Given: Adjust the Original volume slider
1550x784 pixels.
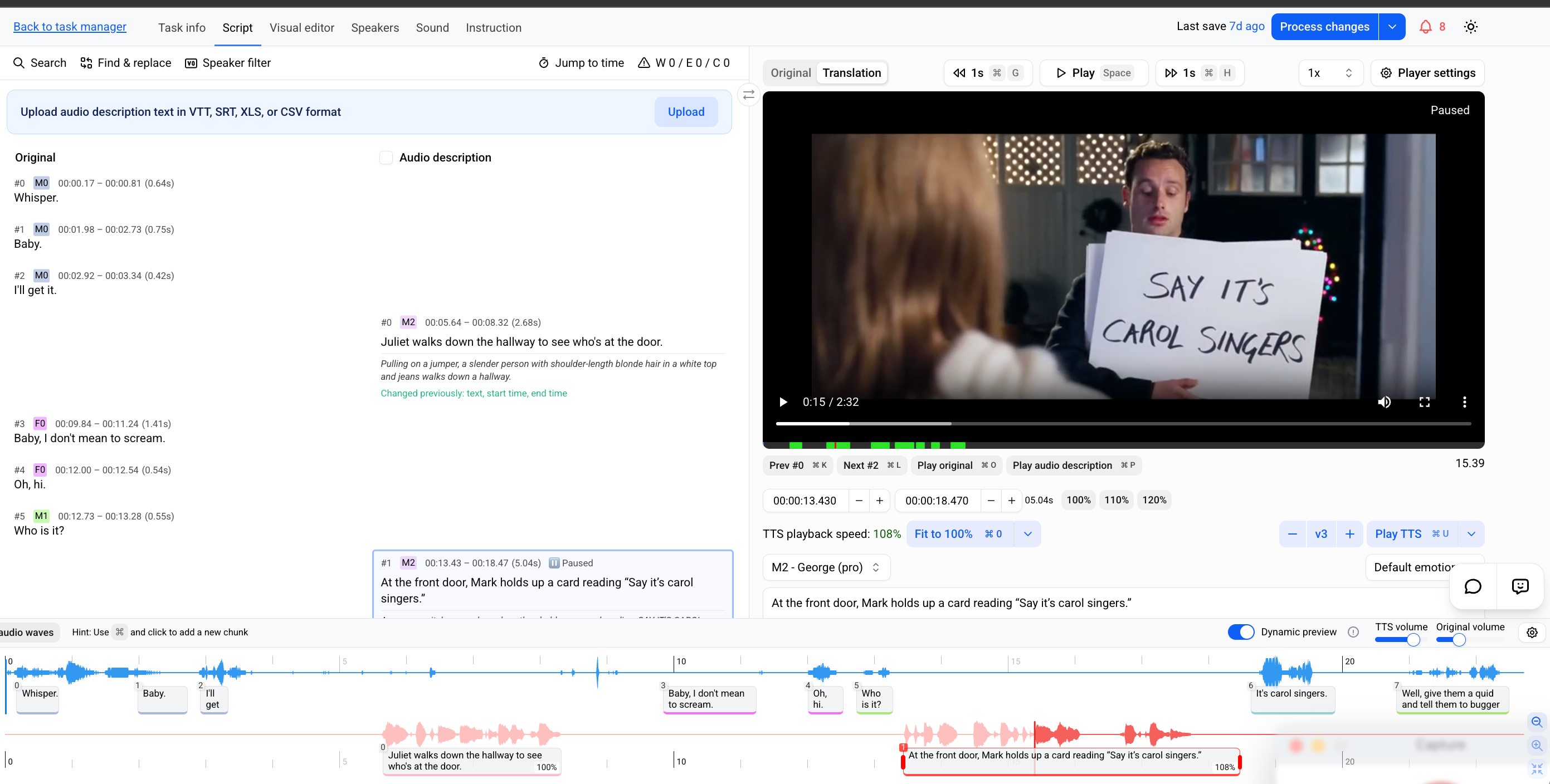Looking at the screenshot, I should [1469, 640].
